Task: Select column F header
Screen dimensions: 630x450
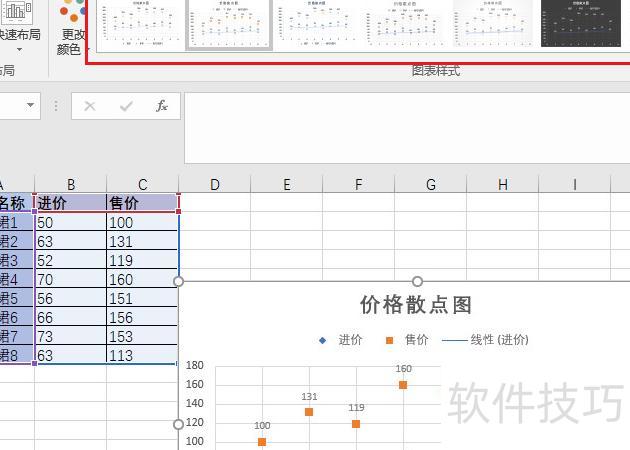Action: tap(358, 184)
